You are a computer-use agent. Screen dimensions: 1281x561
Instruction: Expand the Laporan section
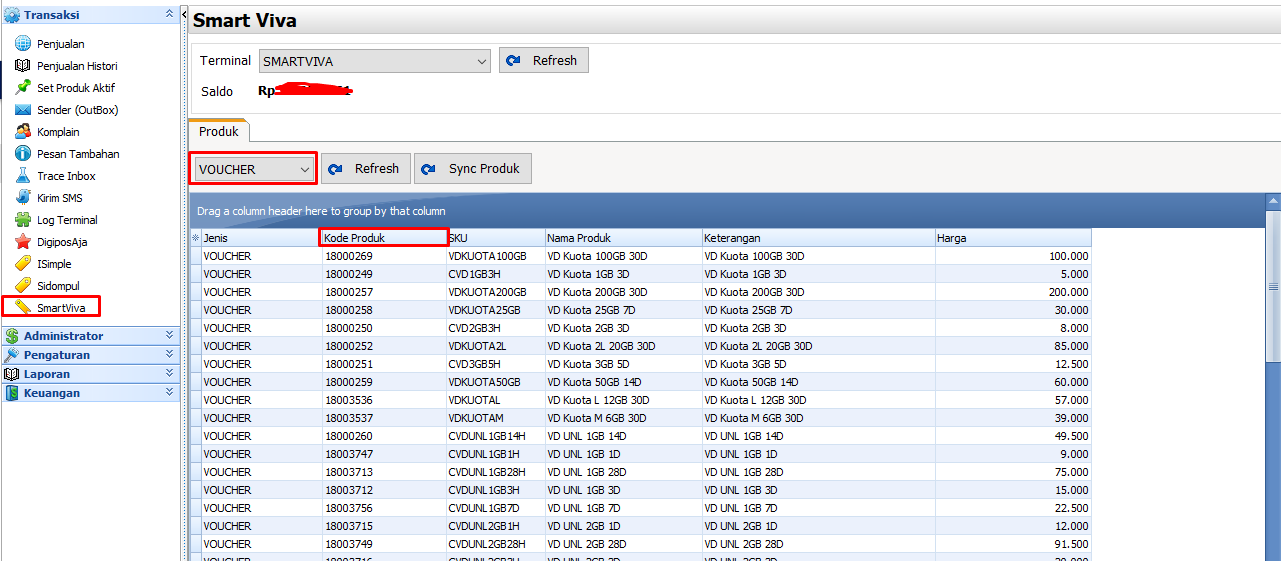coord(169,374)
